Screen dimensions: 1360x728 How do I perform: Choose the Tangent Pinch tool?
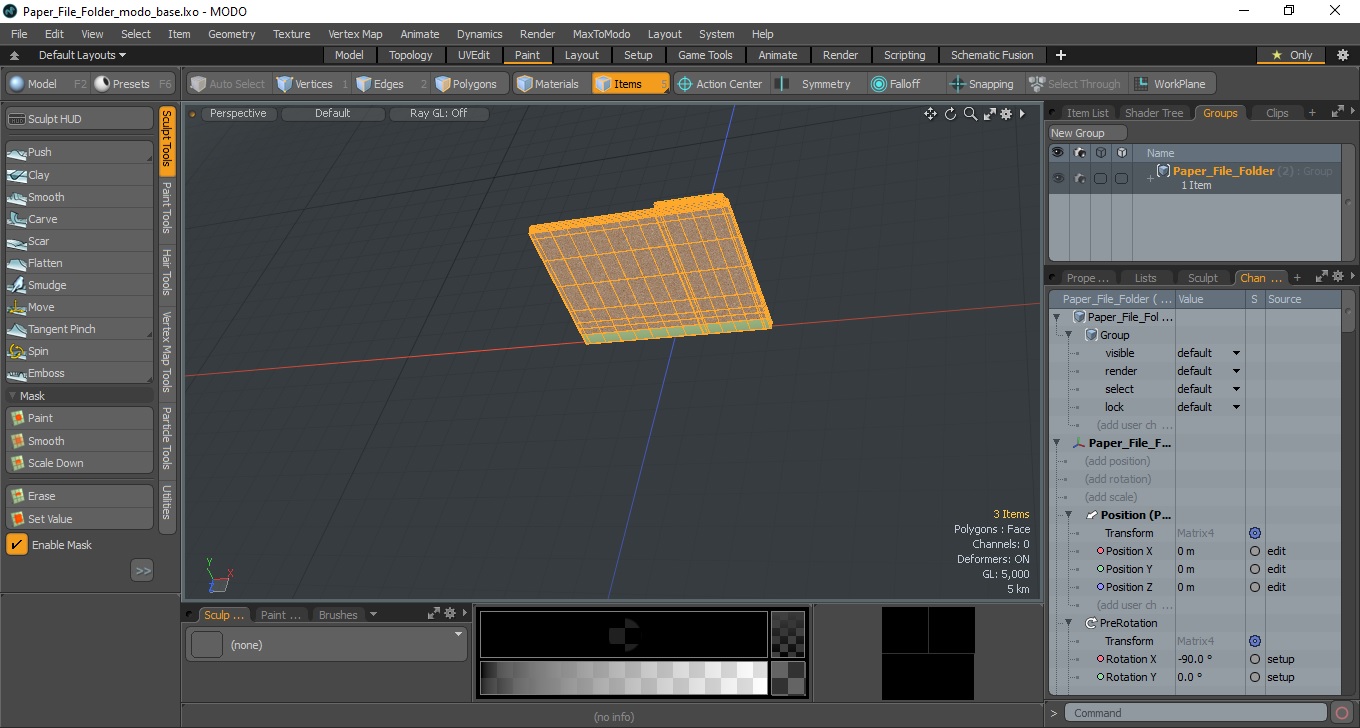pos(79,329)
